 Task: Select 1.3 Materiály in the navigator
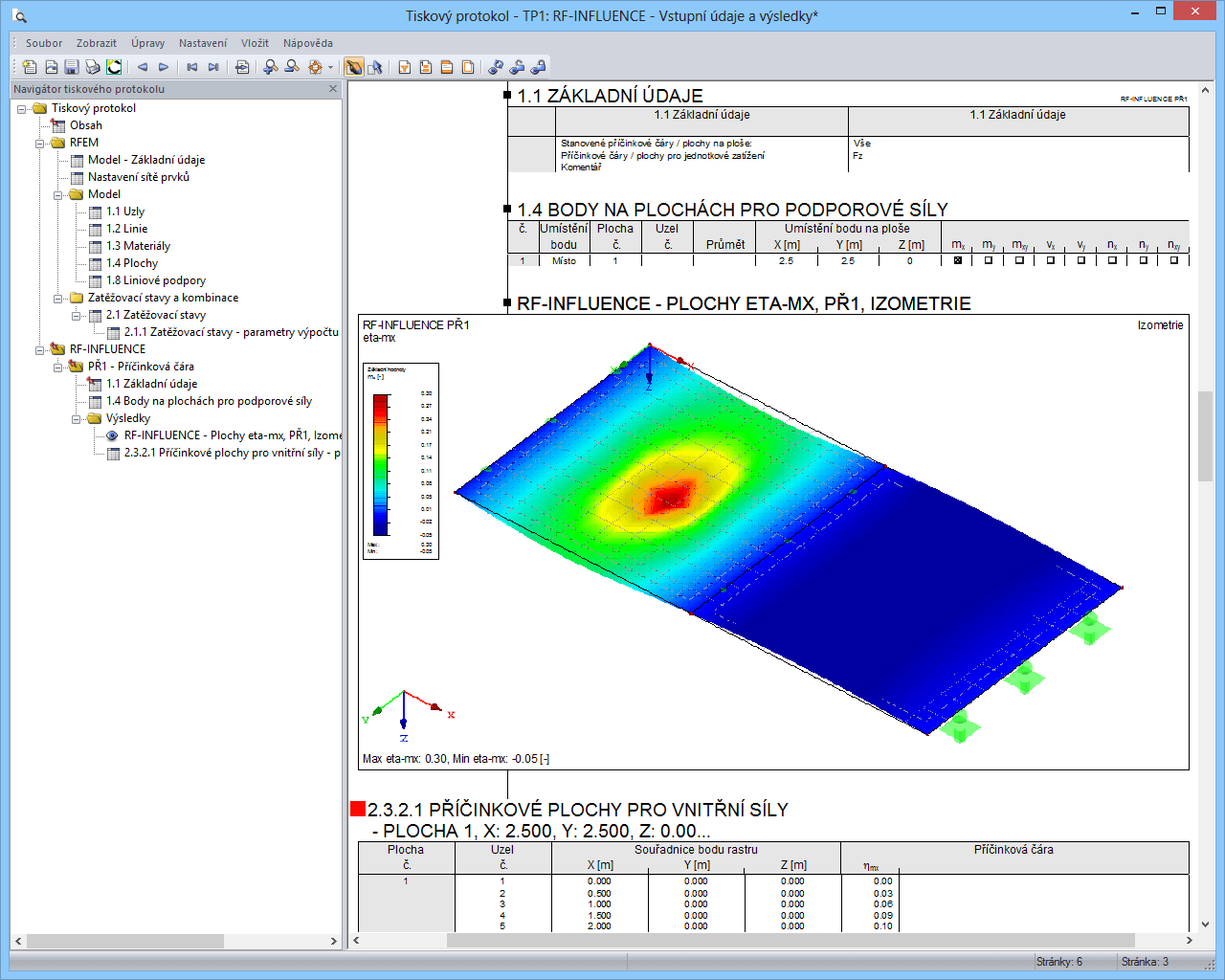[138, 246]
